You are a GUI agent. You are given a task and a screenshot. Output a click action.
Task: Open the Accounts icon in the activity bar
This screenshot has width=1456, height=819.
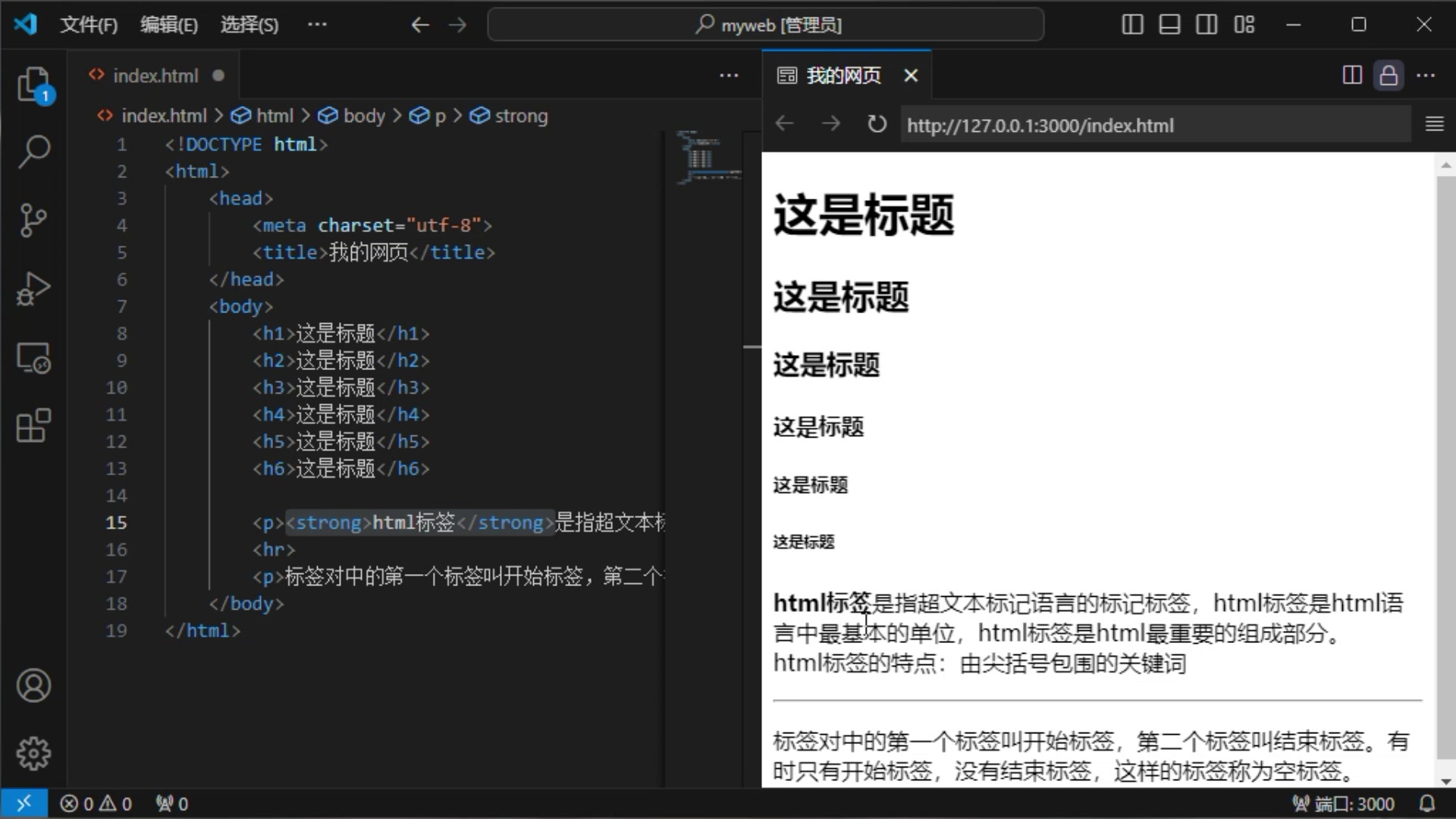point(34,685)
